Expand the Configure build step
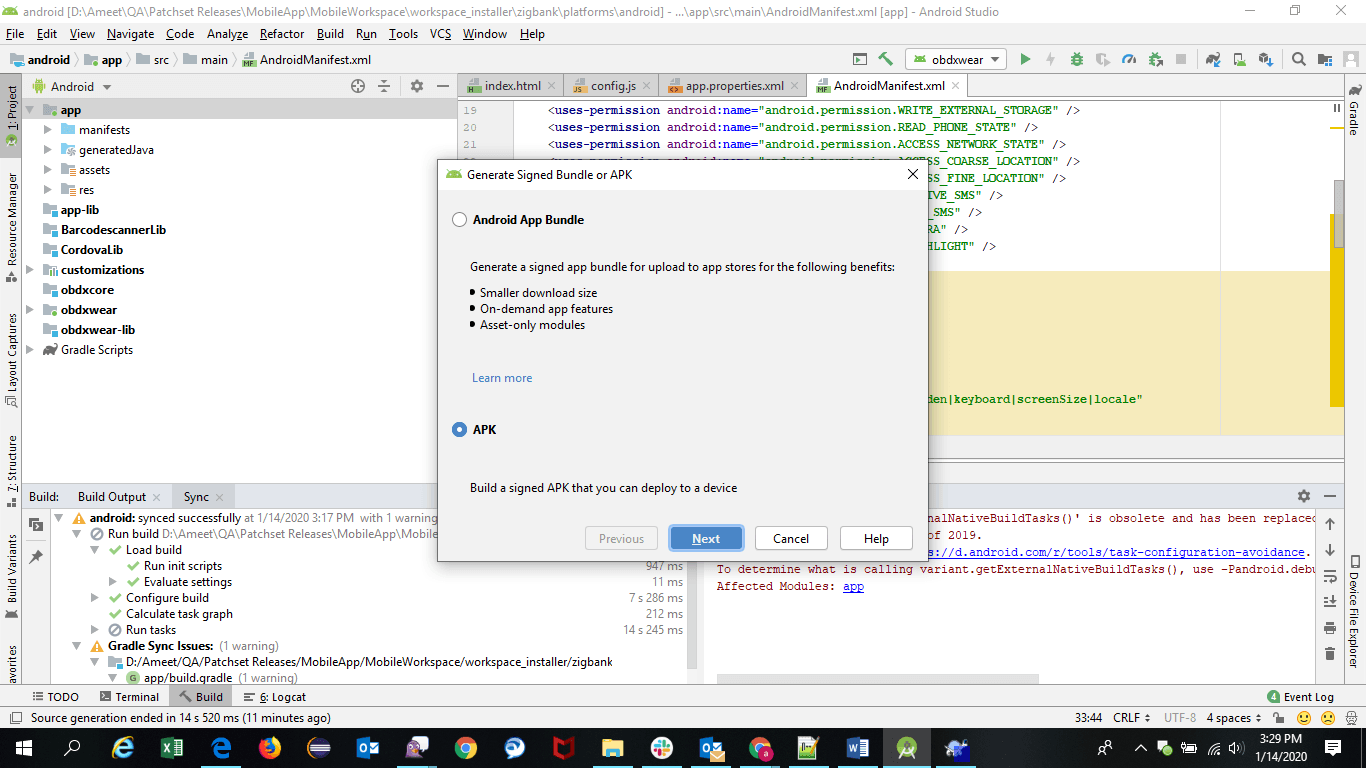 (x=95, y=598)
